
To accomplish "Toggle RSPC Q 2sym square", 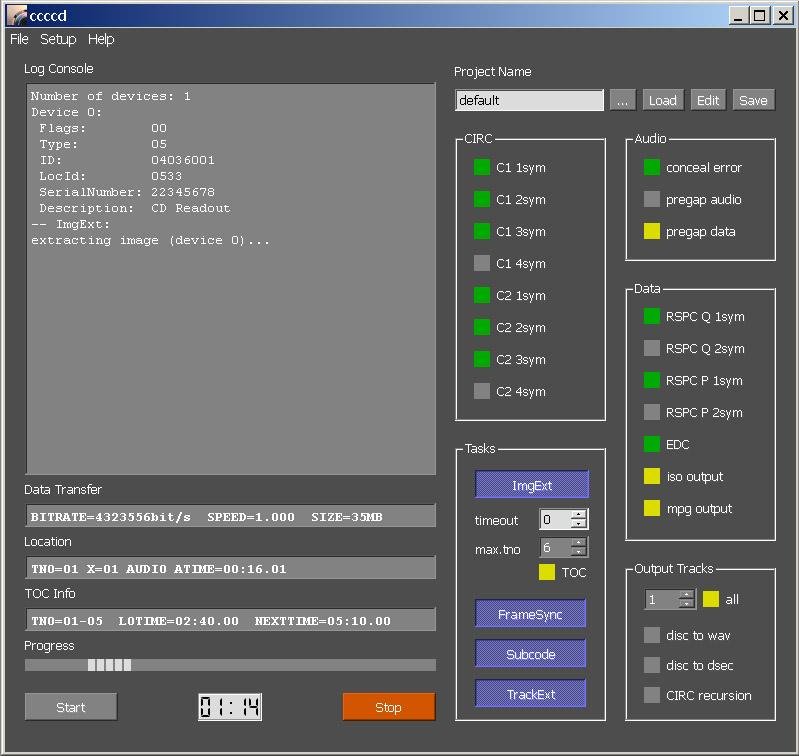I will 651,348.
